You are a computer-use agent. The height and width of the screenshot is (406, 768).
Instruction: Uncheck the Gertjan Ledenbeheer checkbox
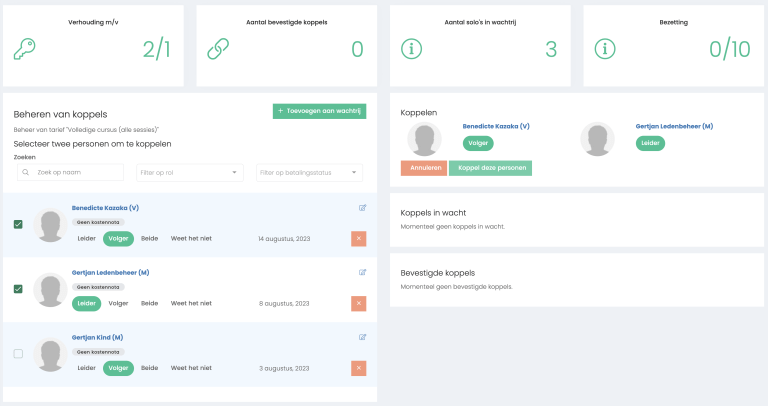[18, 289]
